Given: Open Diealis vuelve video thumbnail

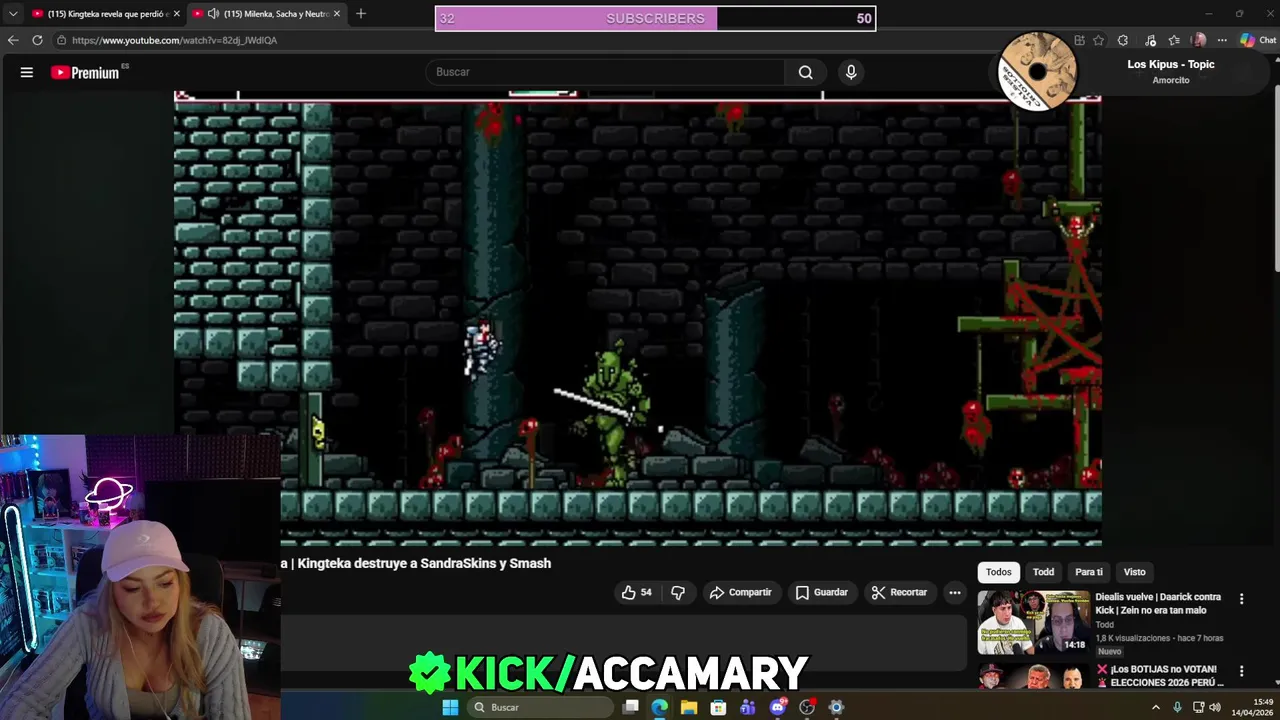Looking at the screenshot, I should (x=1033, y=622).
